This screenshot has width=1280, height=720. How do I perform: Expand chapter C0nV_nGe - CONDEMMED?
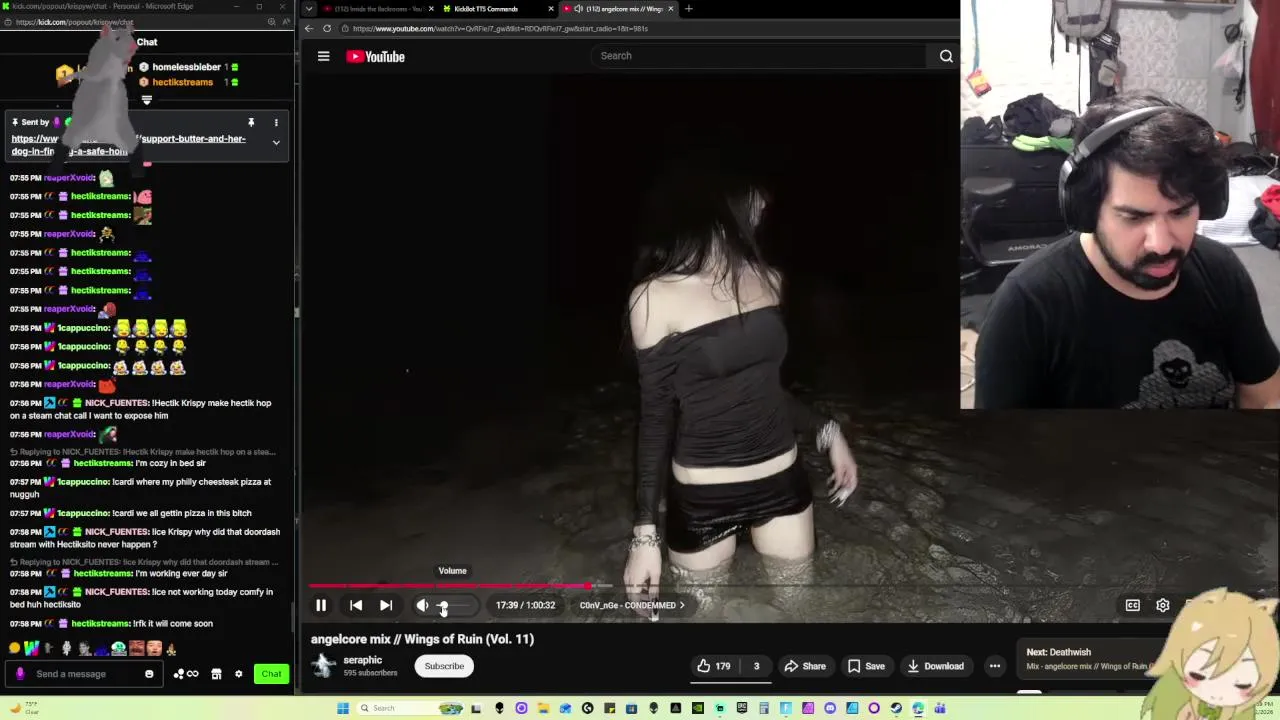click(x=632, y=605)
